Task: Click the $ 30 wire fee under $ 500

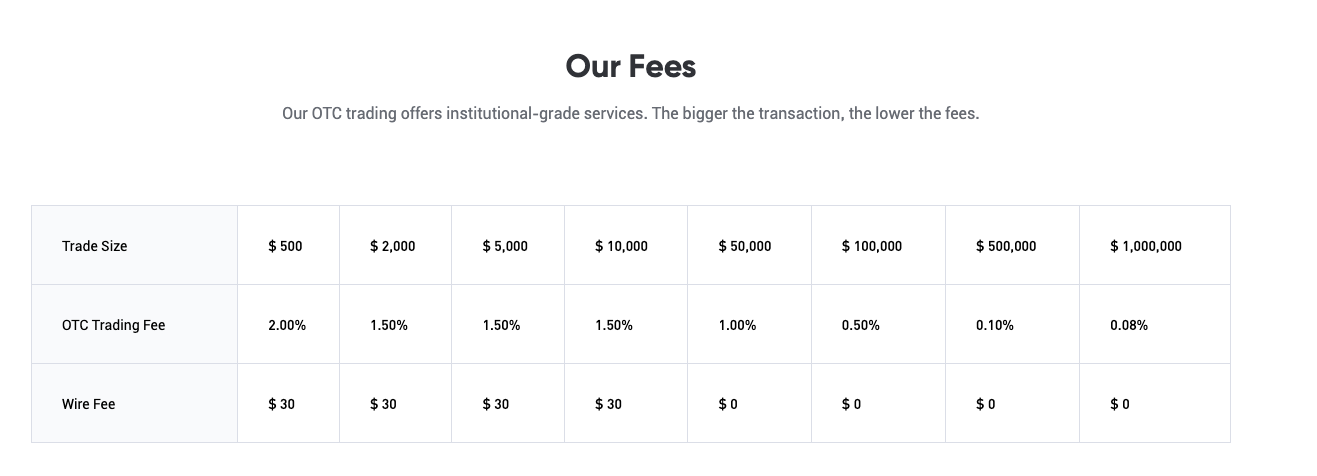Action: [281, 404]
